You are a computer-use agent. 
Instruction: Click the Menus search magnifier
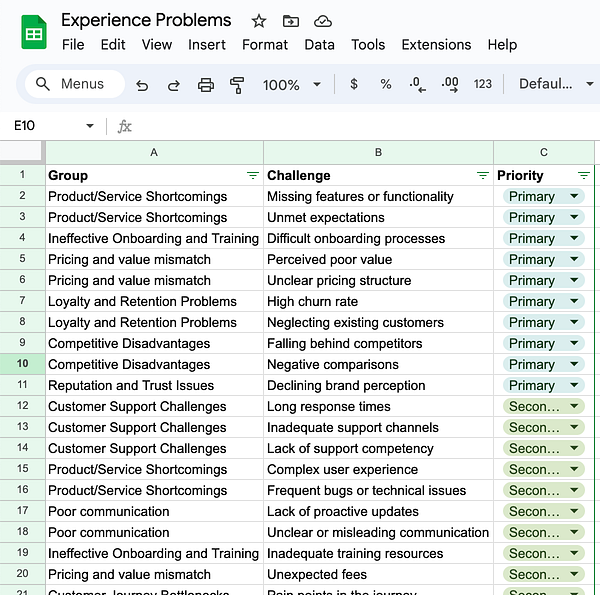[42, 84]
